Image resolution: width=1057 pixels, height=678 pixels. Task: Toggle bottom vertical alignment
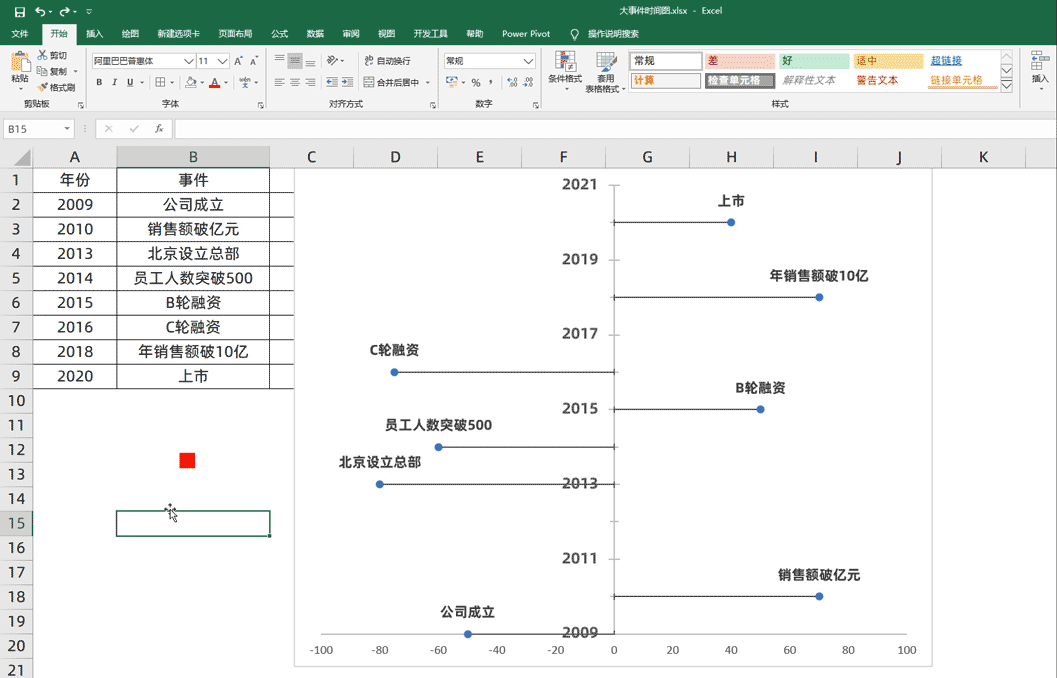310,61
